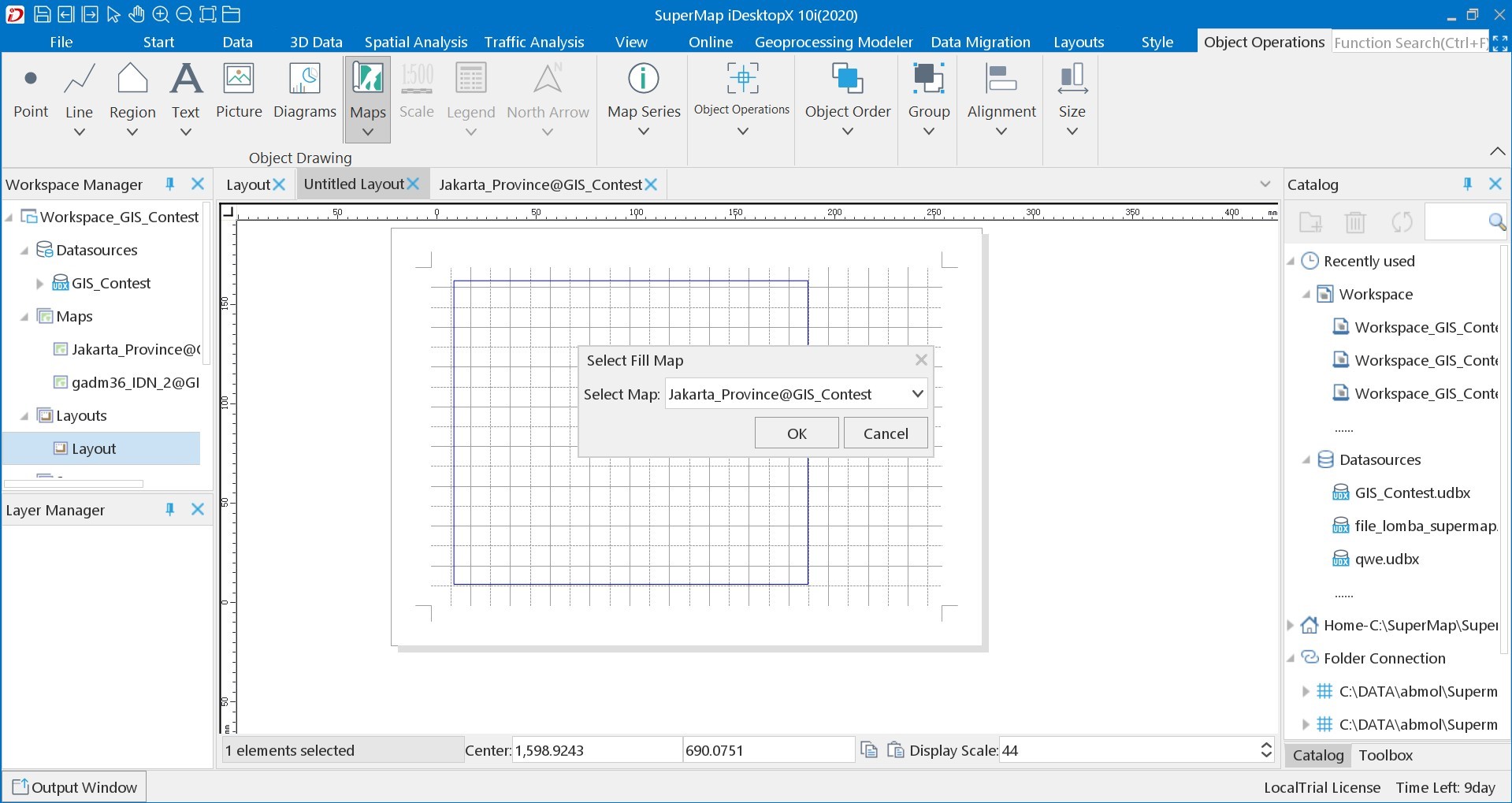Expand the Home-C:\SuperMap node
The width and height of the screenshot is (1512, 803).
pyautogui.click(x=1291, y=626)
